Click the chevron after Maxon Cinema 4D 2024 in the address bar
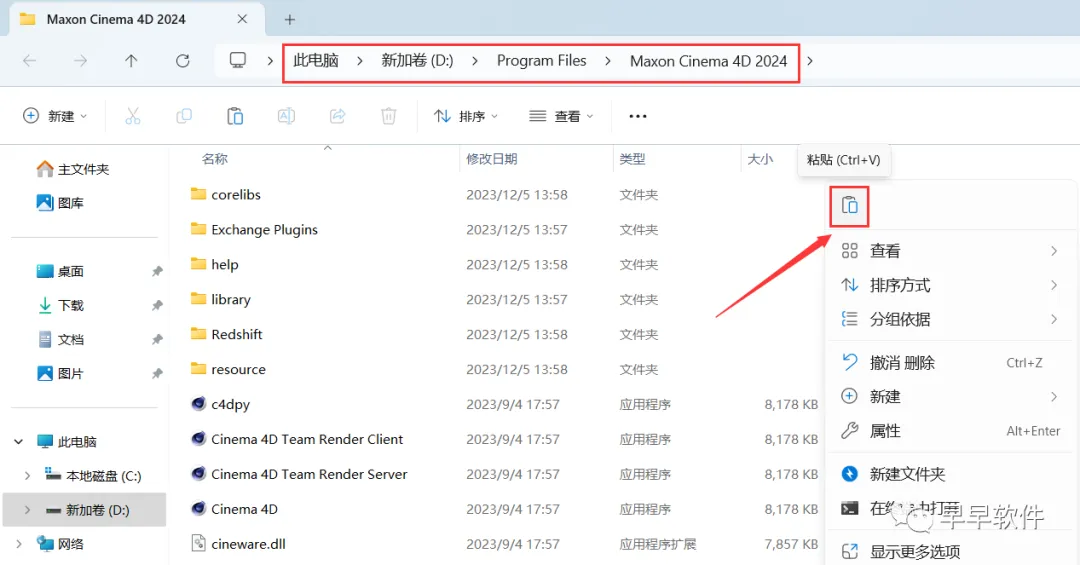 click(x=810, y=61)
